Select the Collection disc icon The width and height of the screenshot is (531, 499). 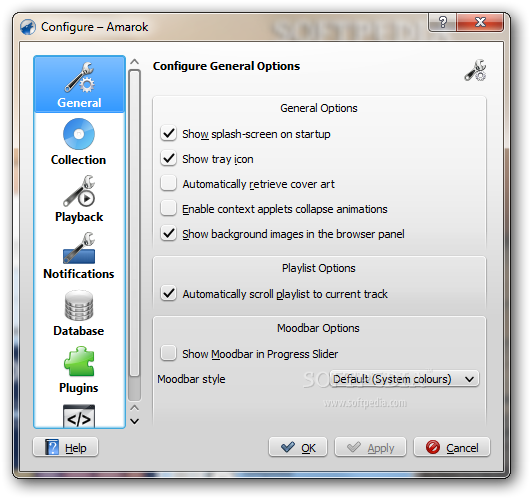point(79,134)
